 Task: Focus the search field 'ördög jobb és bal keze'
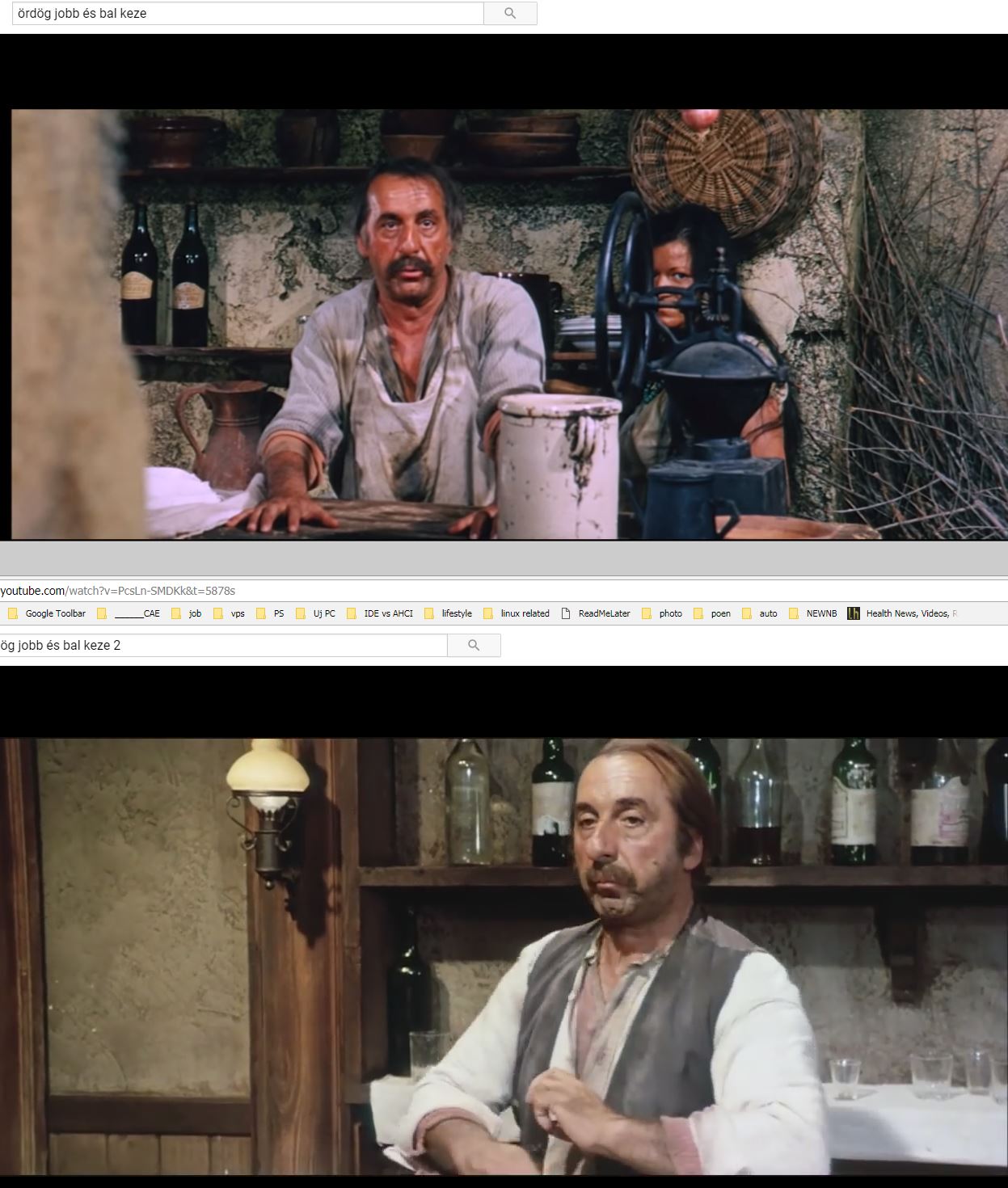(x=248, y=14)
